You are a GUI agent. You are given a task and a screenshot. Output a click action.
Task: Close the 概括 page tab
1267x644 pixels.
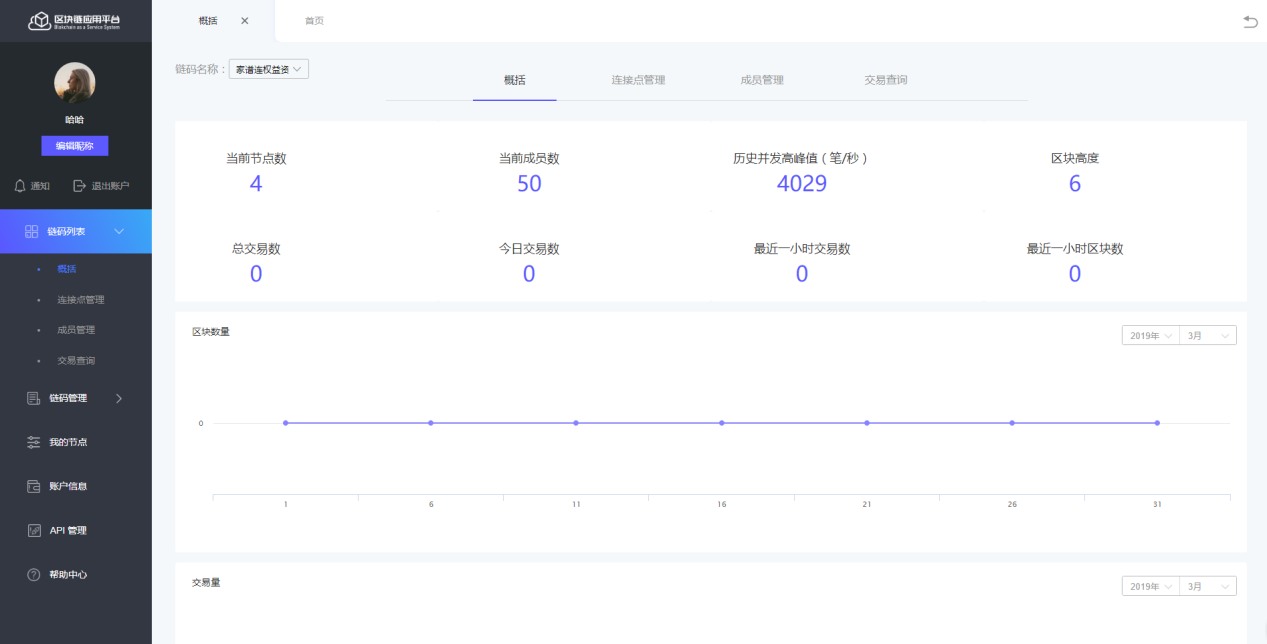coord(245,21)
